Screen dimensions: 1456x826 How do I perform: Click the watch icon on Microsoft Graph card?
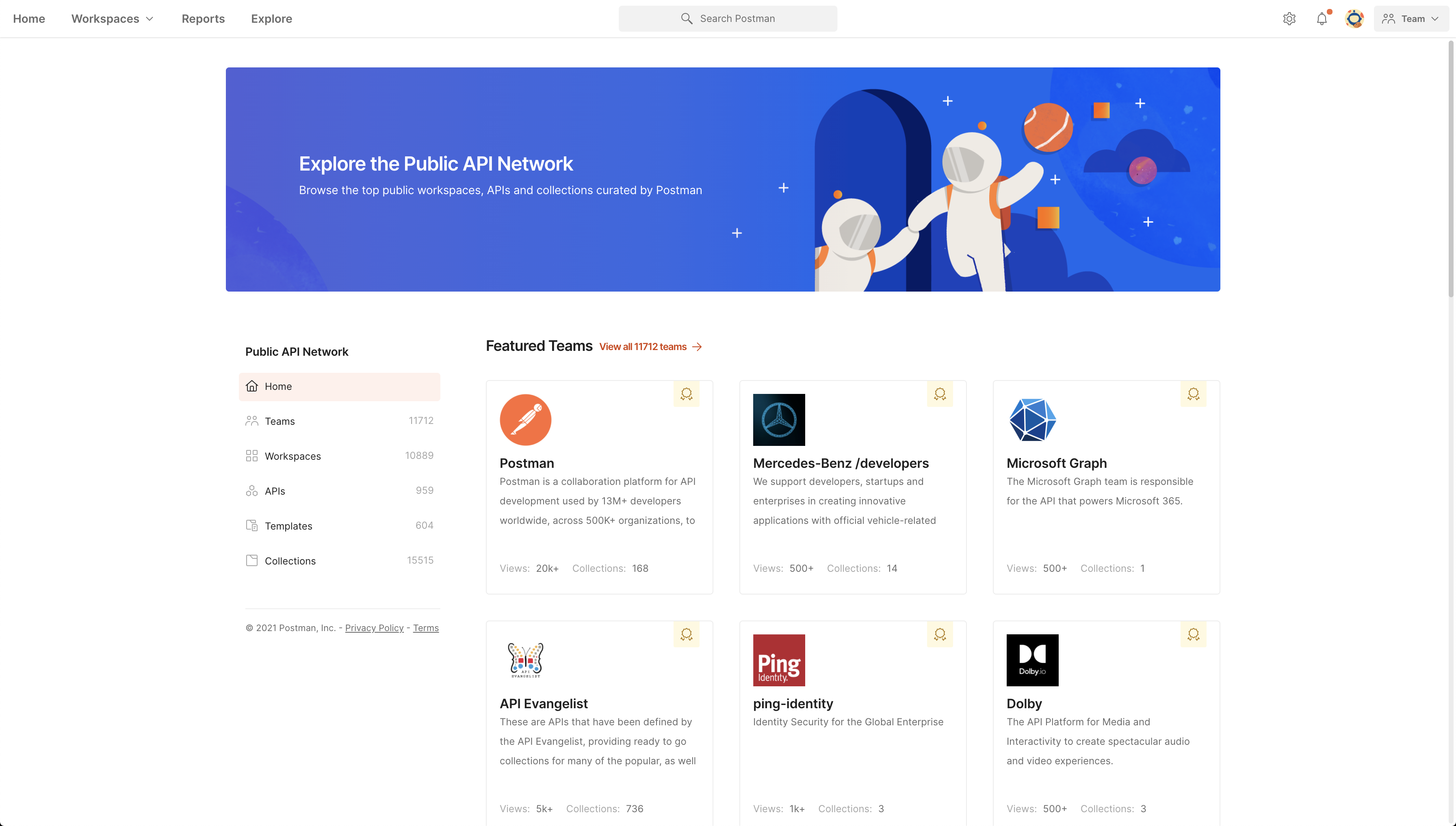tap(1193, 394)
